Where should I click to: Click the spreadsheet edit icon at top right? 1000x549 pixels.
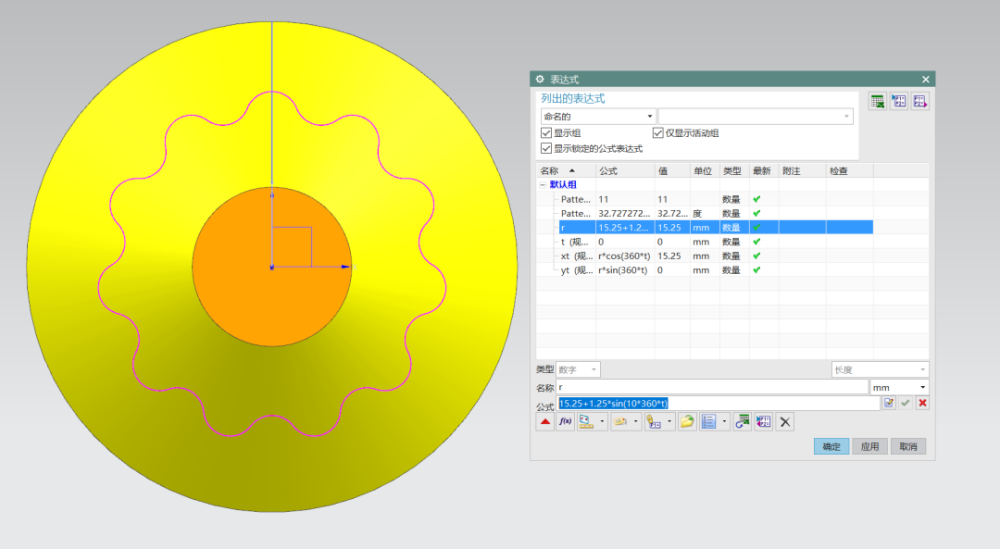877,101
